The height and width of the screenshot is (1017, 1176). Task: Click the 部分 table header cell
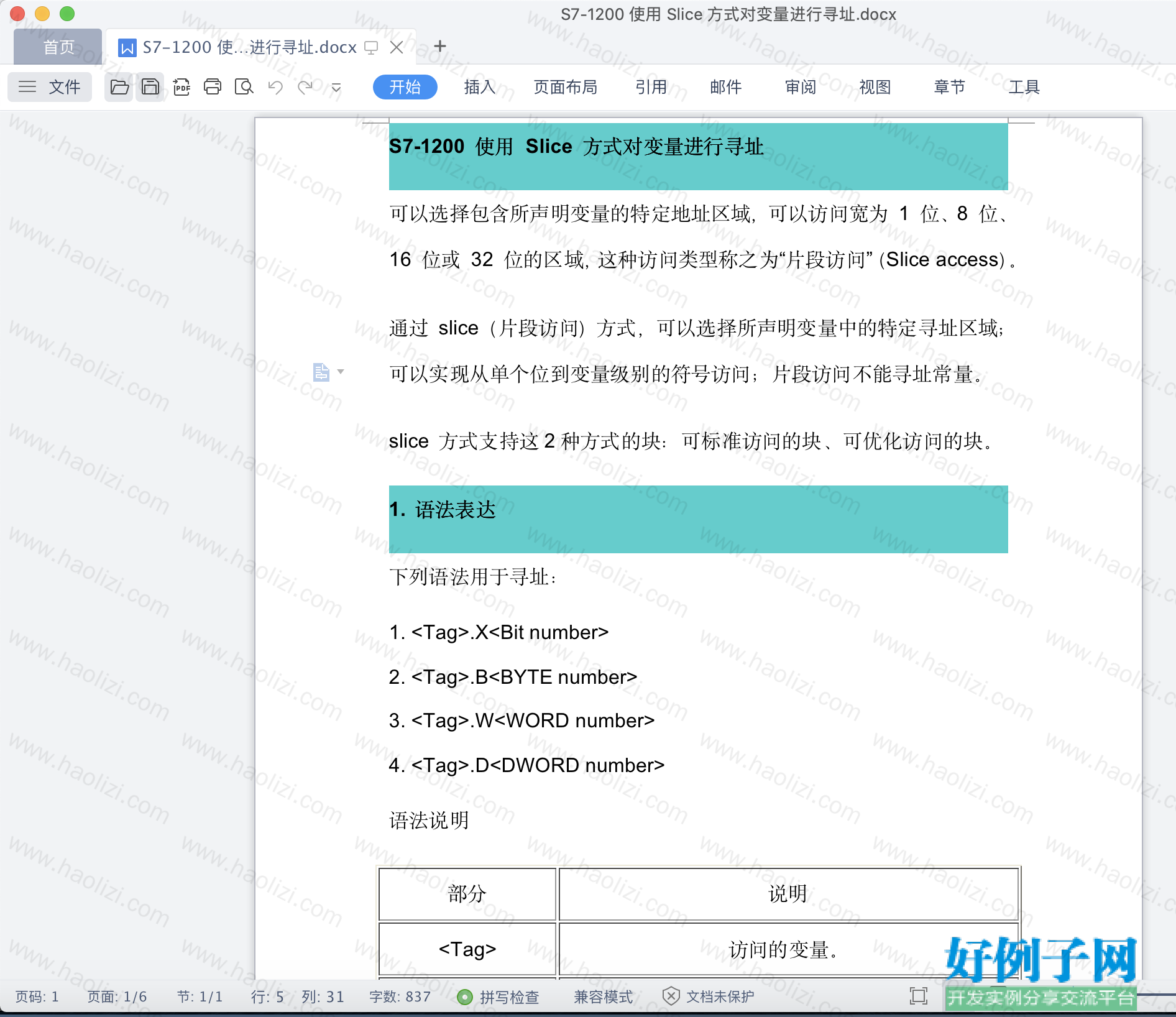tap(467, 894)
